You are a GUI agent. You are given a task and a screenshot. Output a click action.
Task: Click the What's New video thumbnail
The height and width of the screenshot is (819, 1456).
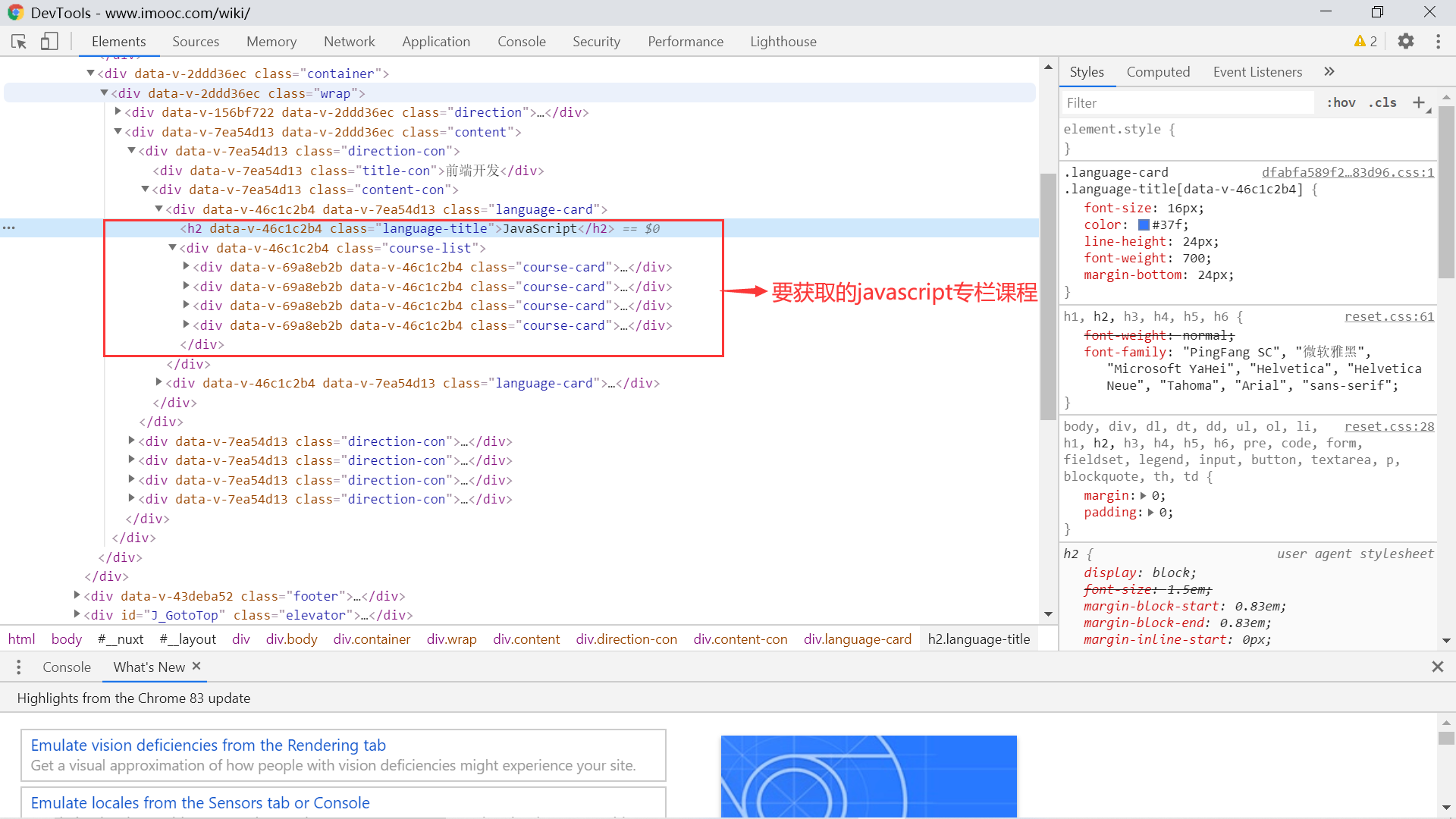(x=868, y=777)
